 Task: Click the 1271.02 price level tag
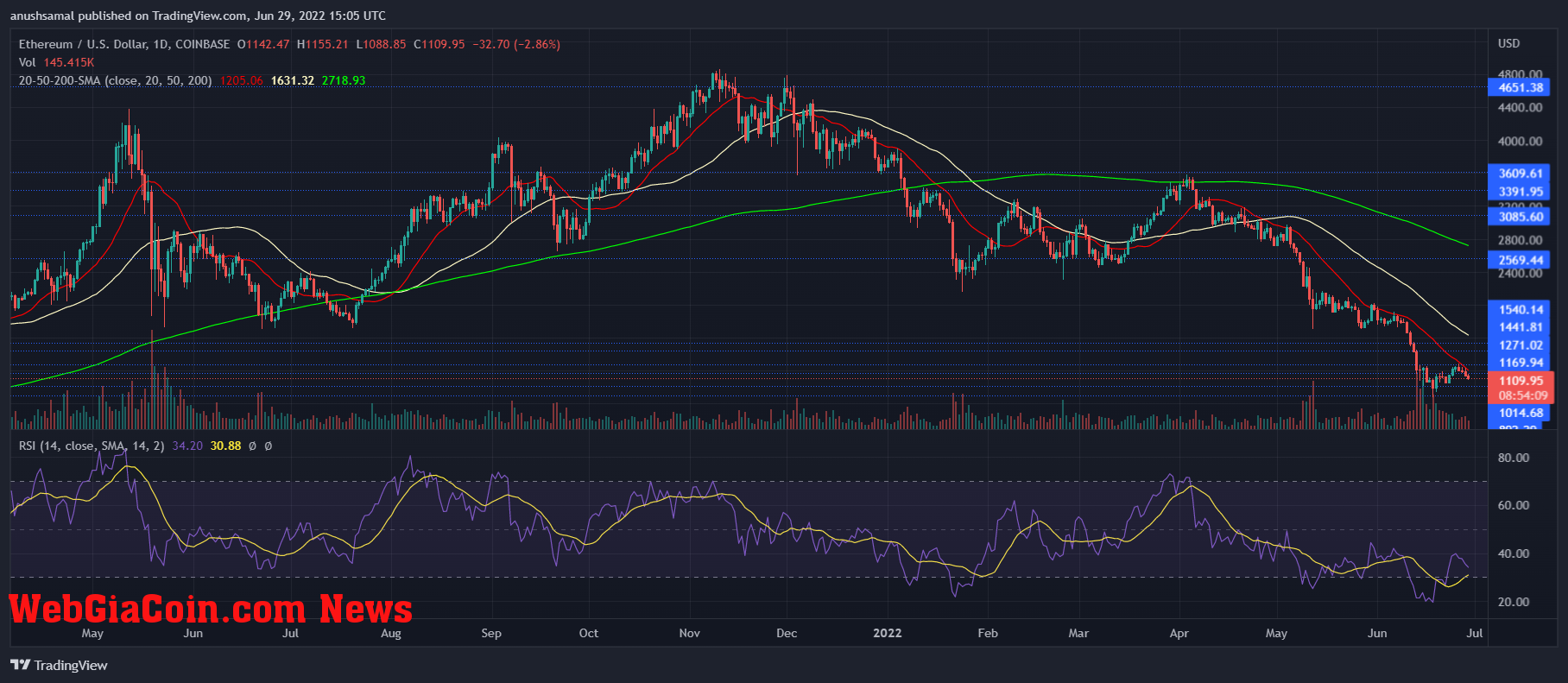(1520, 345)
